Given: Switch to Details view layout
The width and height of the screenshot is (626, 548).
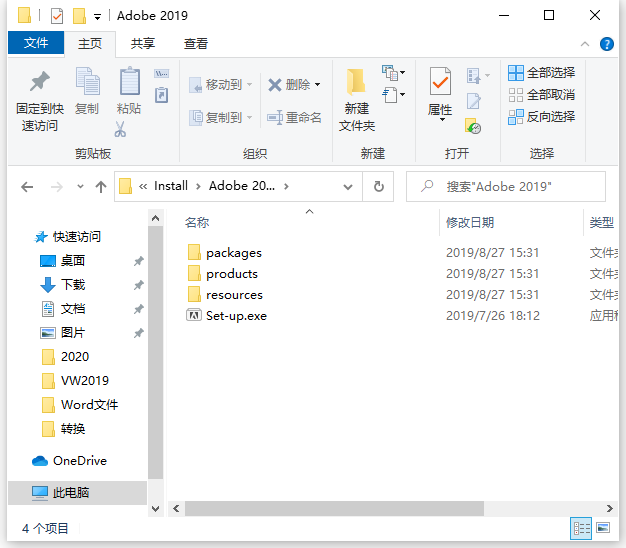Looking at the screenshot, I should [581, 528].
